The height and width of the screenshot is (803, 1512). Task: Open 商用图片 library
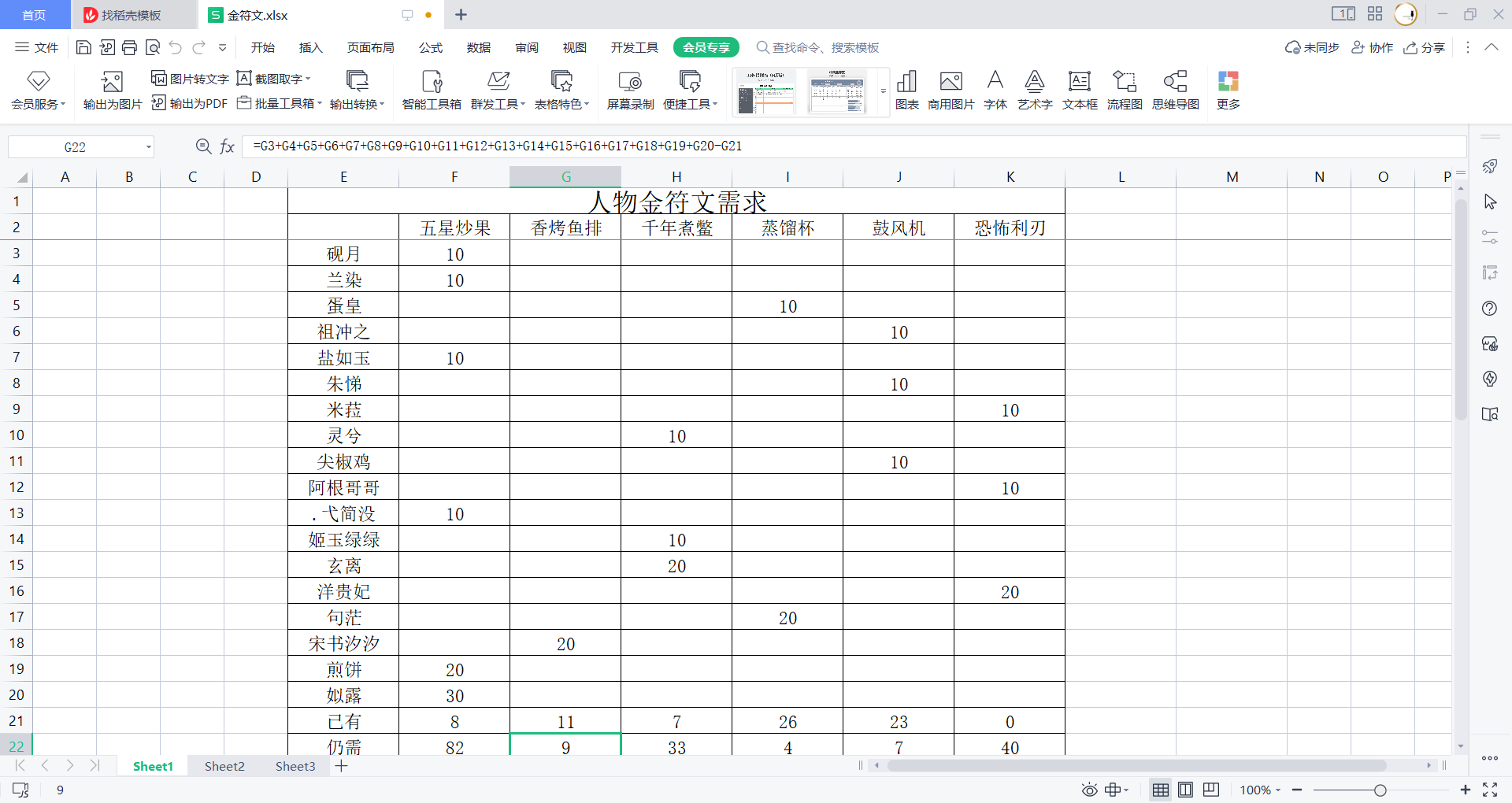[951, 89]
